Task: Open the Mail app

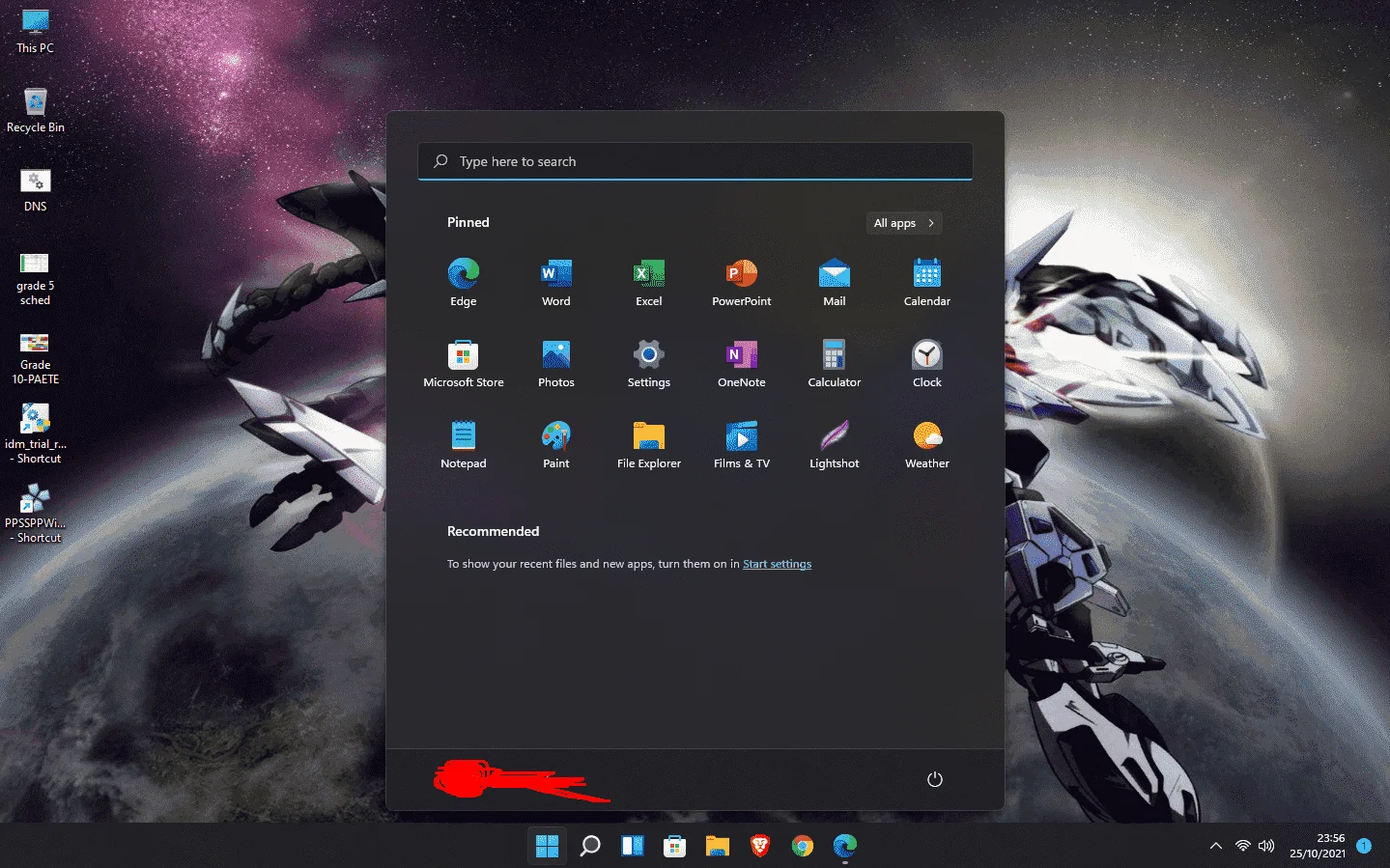Action: click(x=835, y=282)
